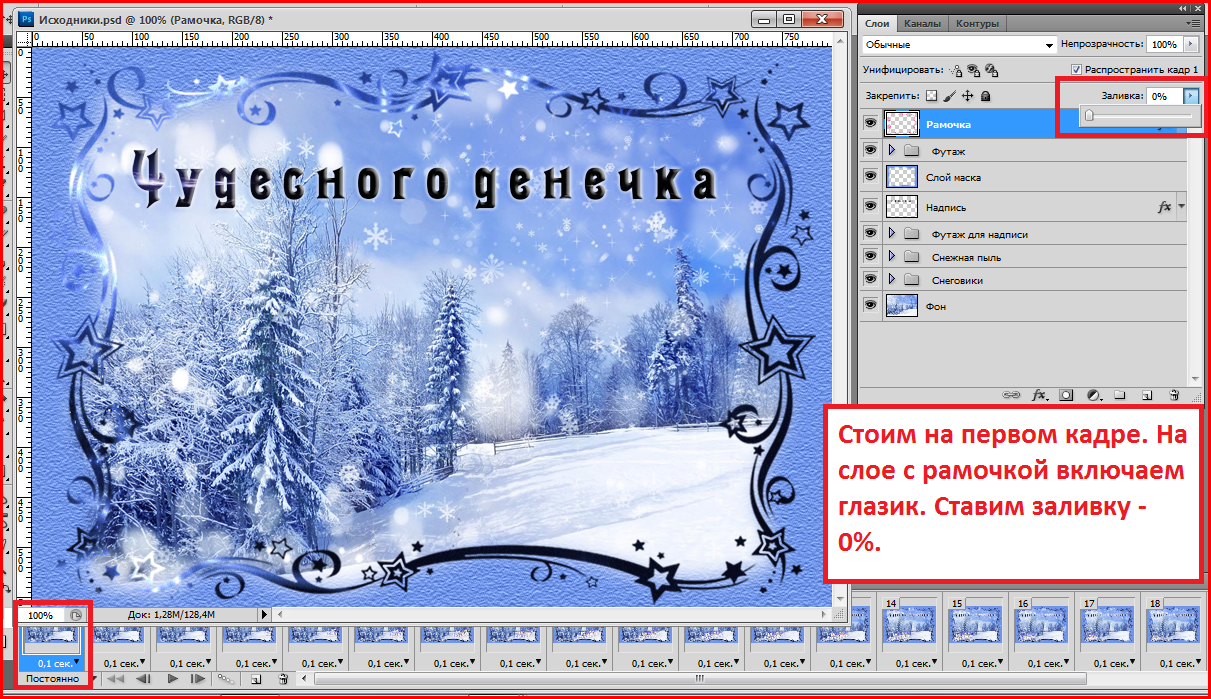Click tween animation frames icon

tap(227, 679)
